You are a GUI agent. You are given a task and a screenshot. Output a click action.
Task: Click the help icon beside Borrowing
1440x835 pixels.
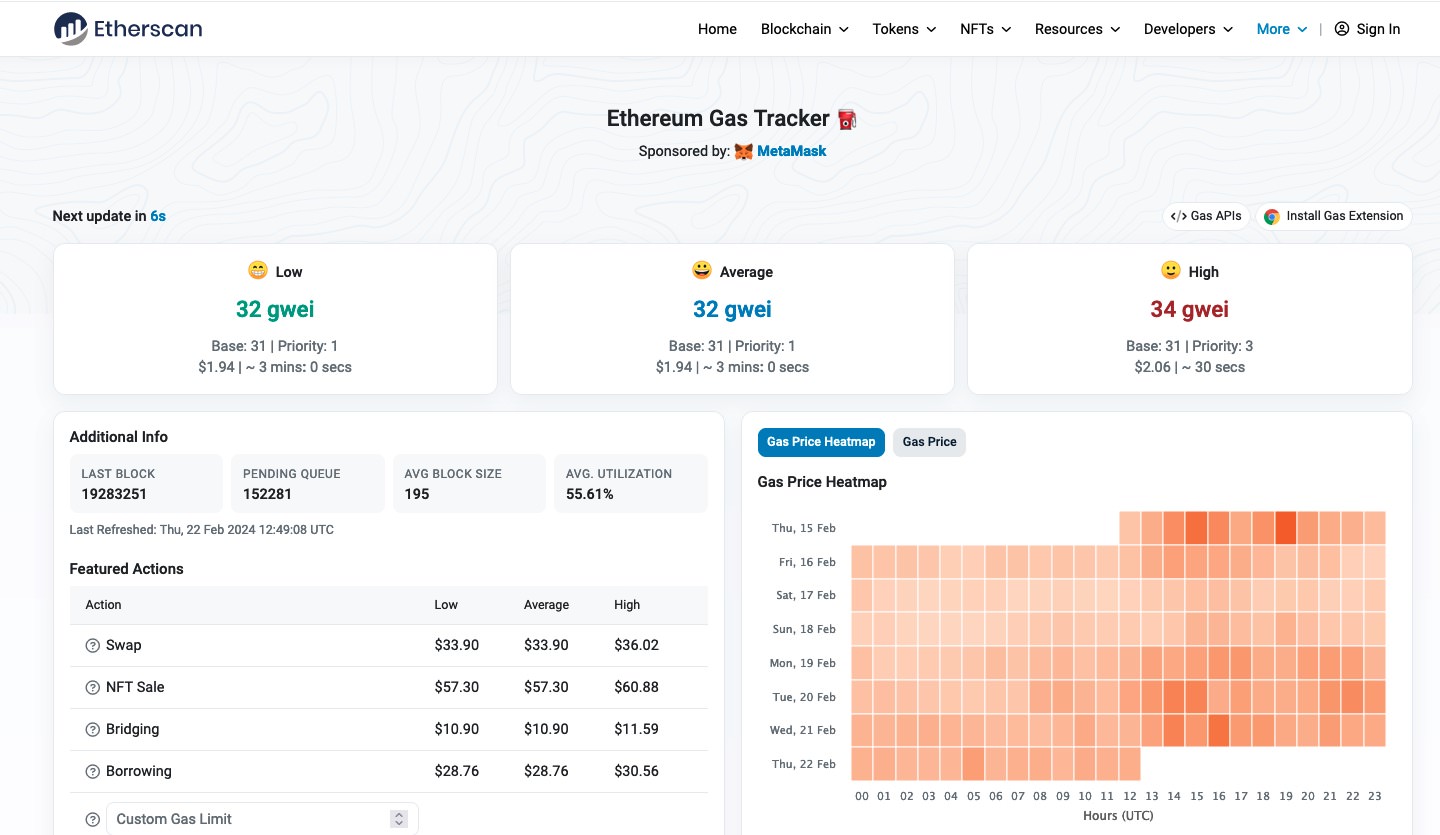[x=93, y=772]
